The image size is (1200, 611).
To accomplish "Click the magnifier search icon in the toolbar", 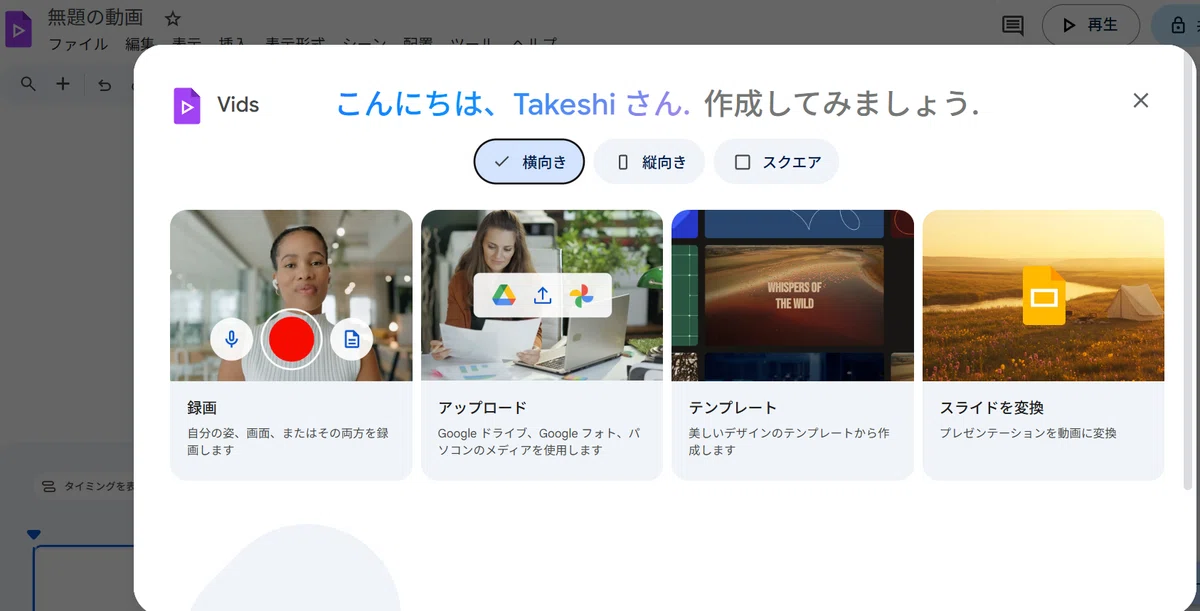I will click(28, 84).
